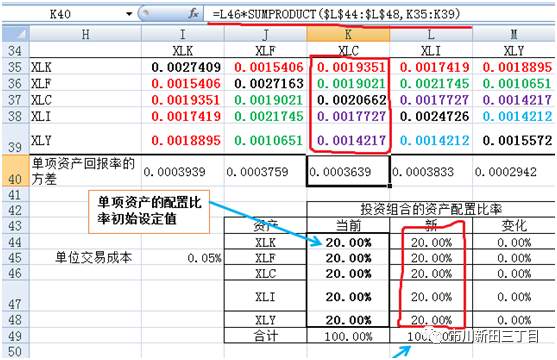Image resolution: width=557 pixels, height=360 pixels.
Task: Click cell with value 0.0015572
Action: point(514,140)
